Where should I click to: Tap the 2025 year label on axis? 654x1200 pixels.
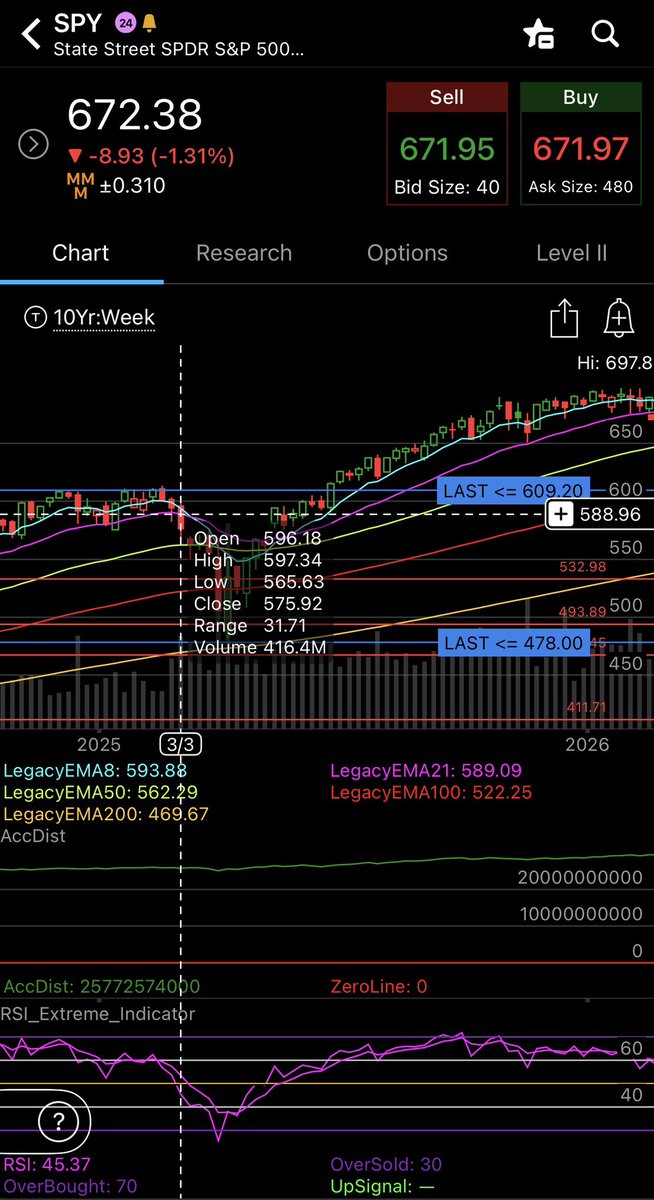[98, 744]
